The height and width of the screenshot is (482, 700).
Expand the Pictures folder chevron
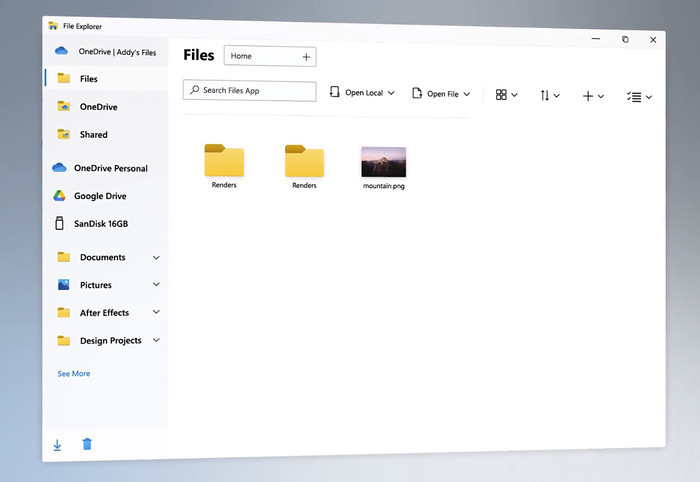(156, 285)
